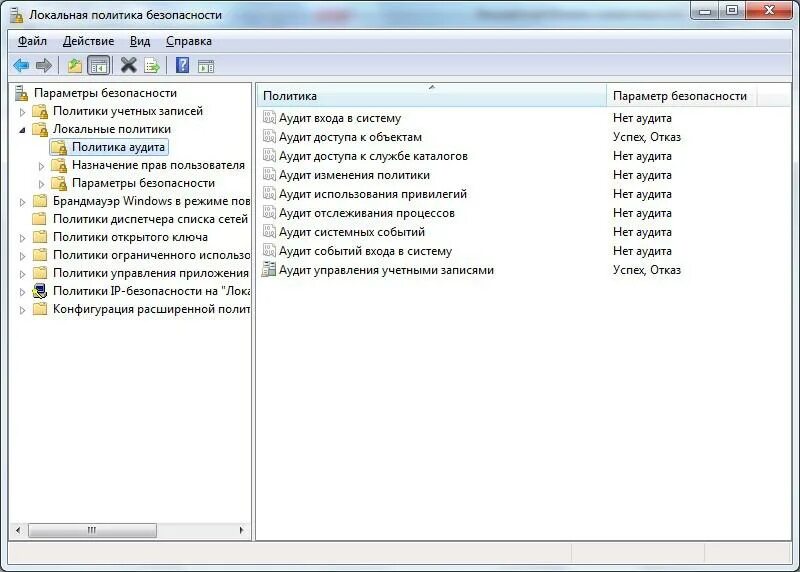Click the icon of Аудит изменения политики
Screen dimensions: 800x572
(269, 175)
